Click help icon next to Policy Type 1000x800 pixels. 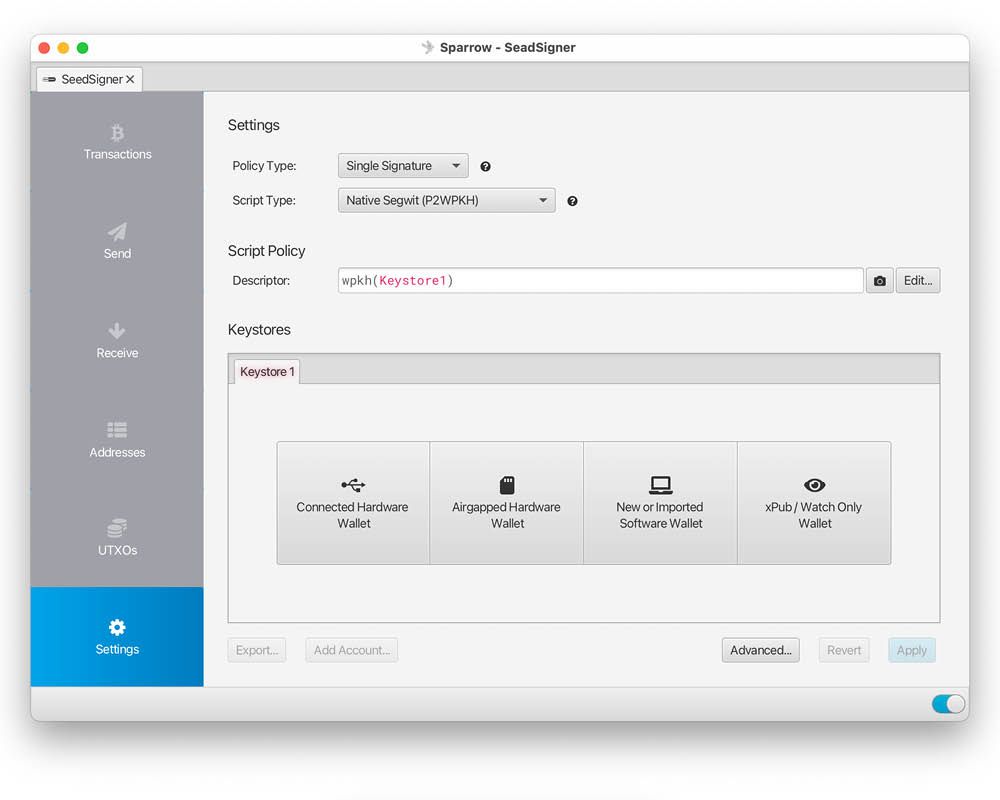tap(486, 167)
